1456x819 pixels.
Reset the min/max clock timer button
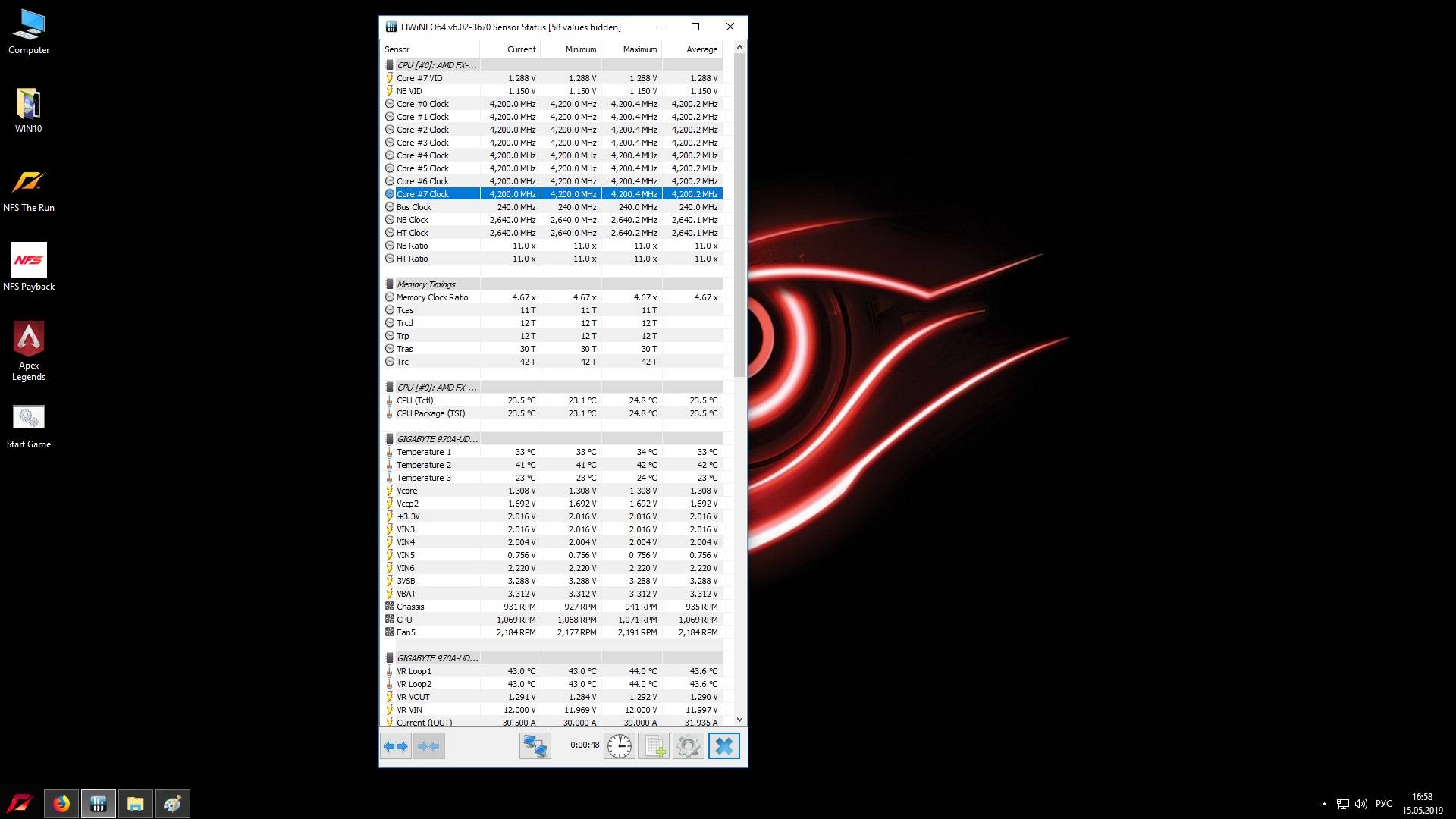pyautogui.click(x=620, y=746)
